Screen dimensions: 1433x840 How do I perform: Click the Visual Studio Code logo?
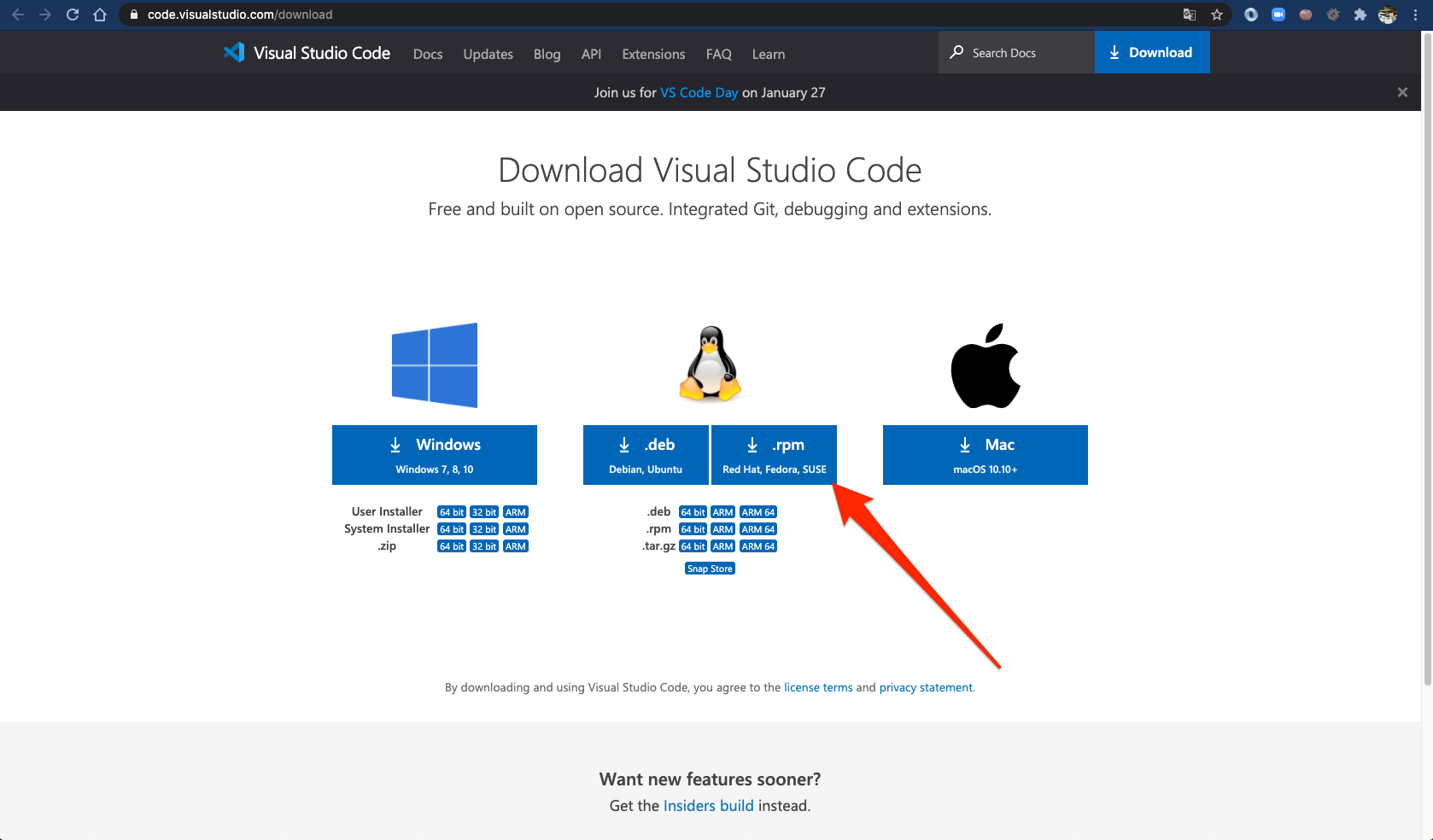coord(233,51)
